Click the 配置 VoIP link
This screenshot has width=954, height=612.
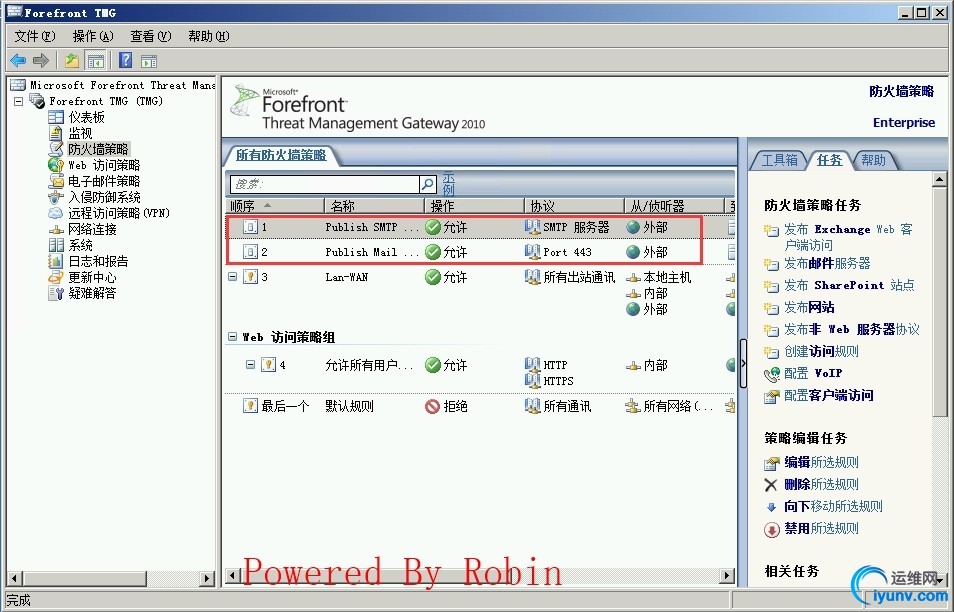[x=813, y=373]
